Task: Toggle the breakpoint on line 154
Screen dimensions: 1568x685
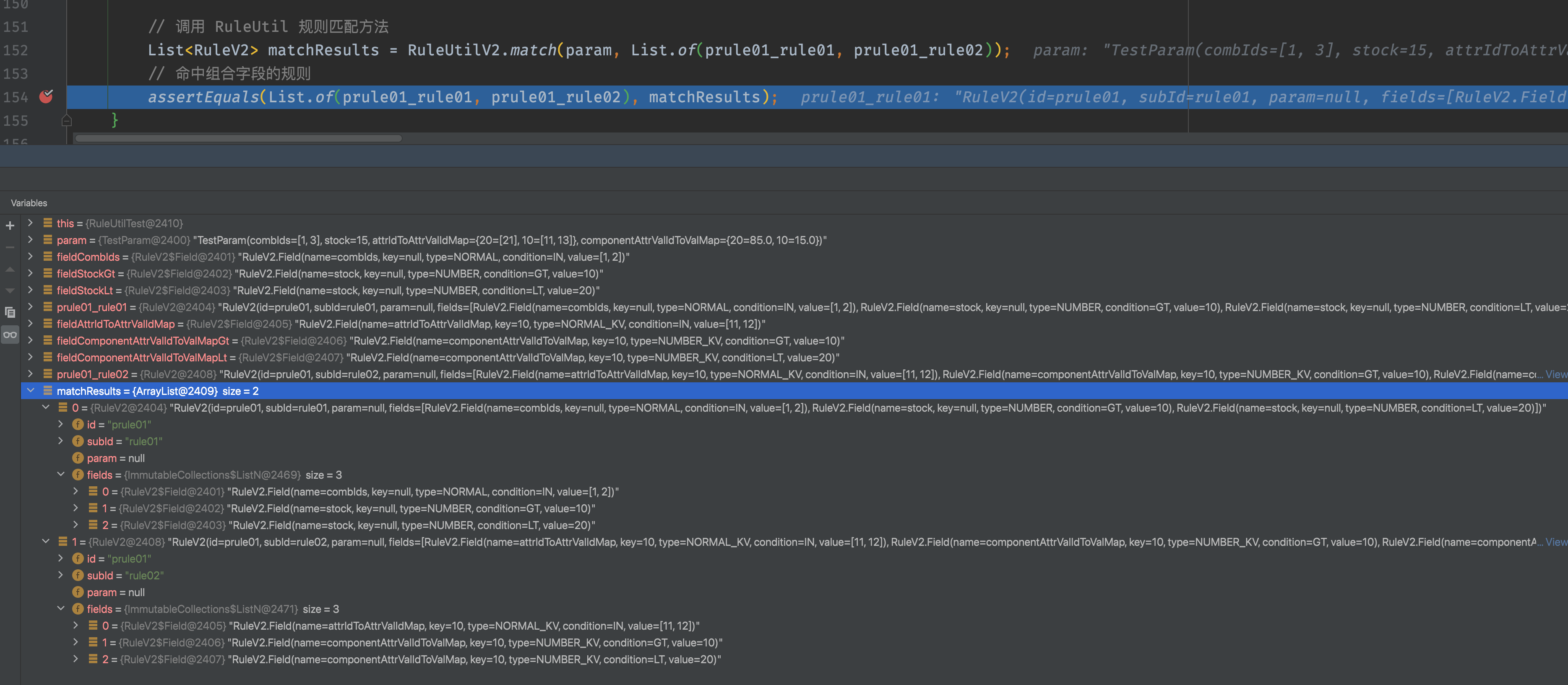Action: (46, 97)
